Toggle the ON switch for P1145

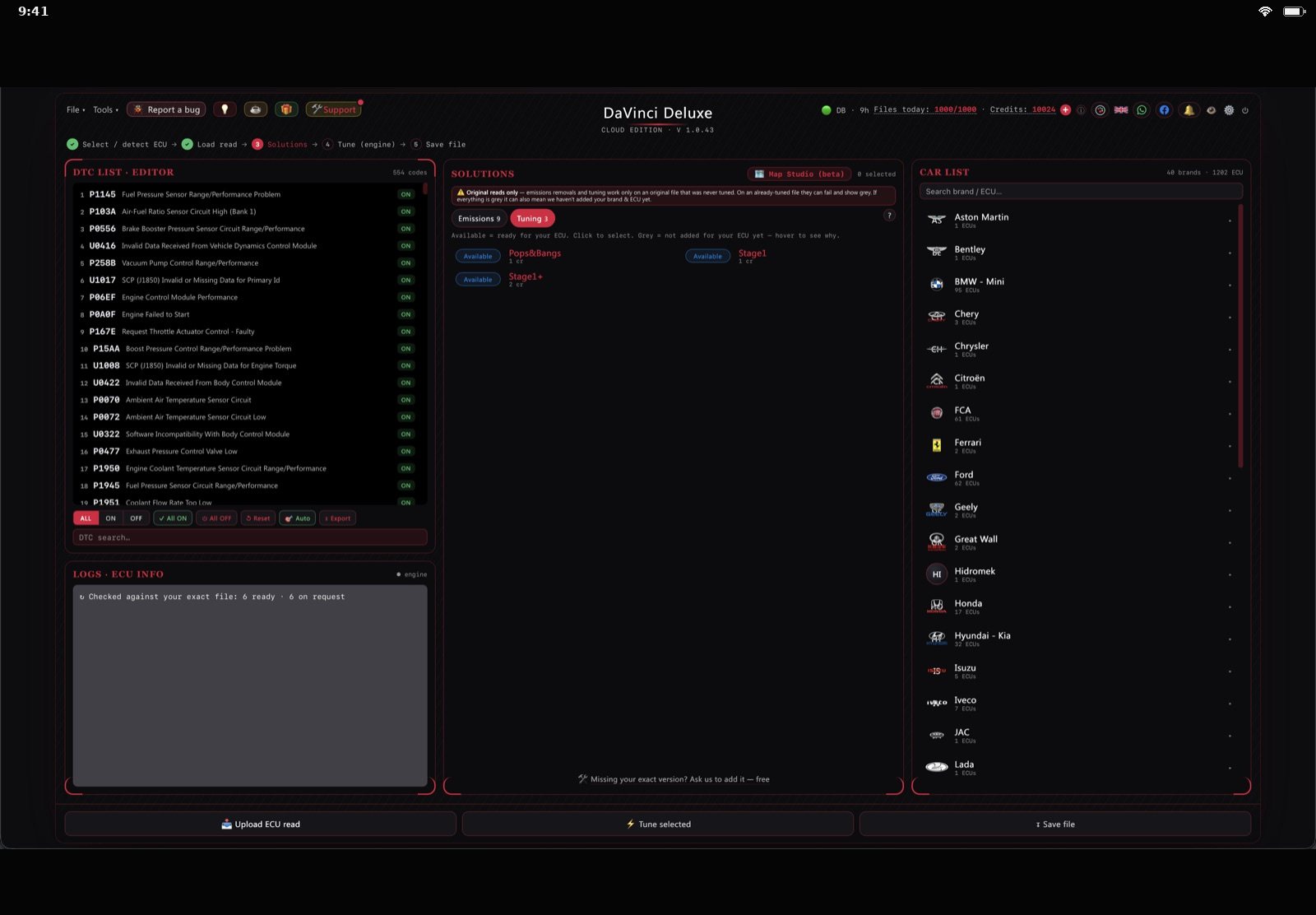click(406, 194)
